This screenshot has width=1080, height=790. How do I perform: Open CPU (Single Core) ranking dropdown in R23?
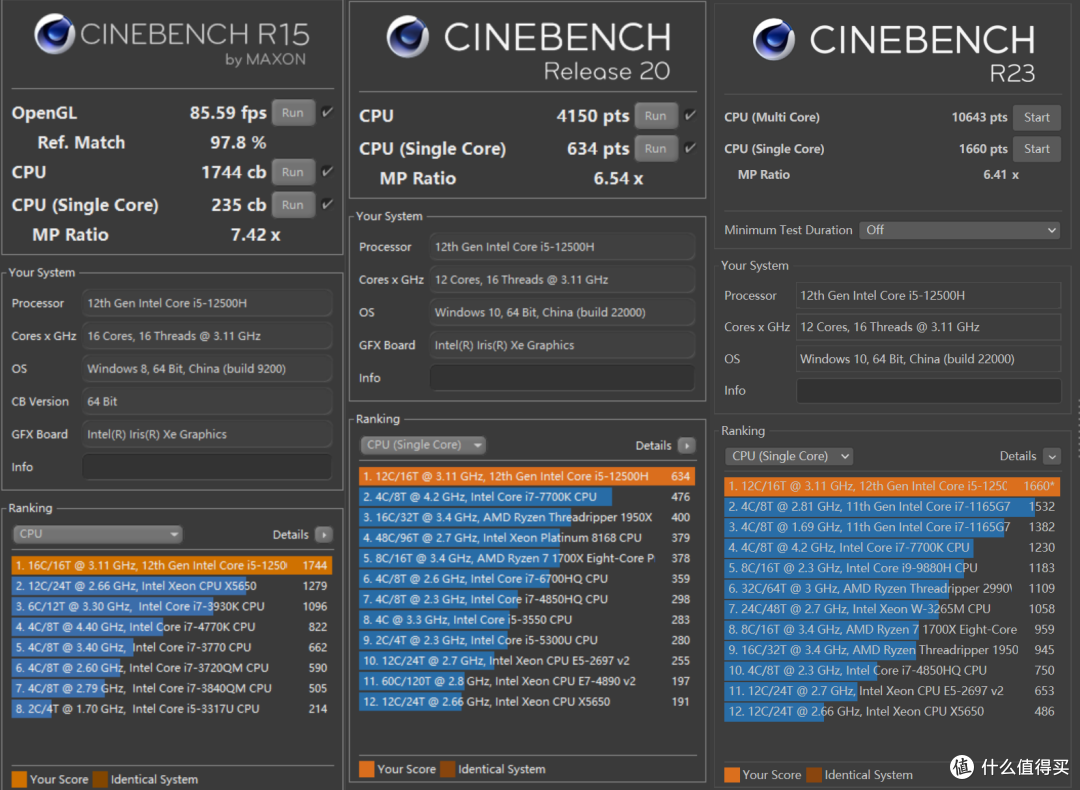789,456
